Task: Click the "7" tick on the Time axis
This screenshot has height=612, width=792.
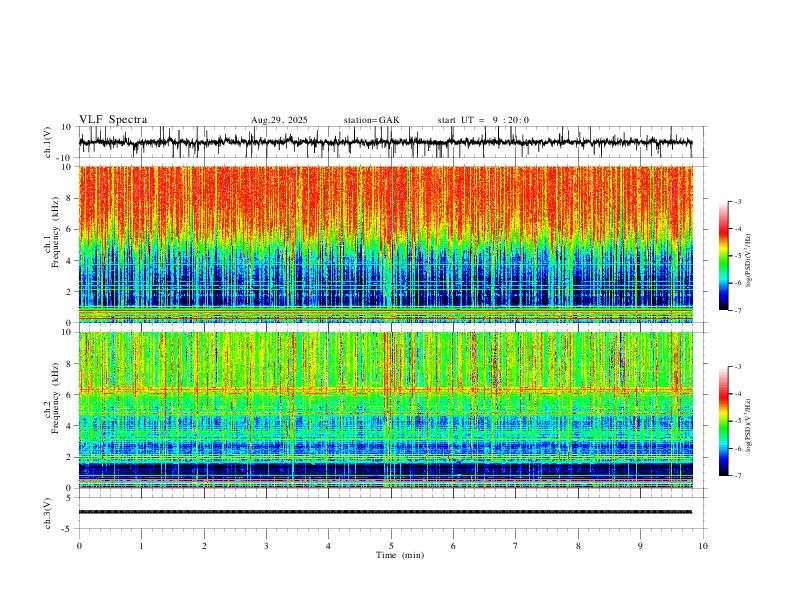Action: (516, 546)
